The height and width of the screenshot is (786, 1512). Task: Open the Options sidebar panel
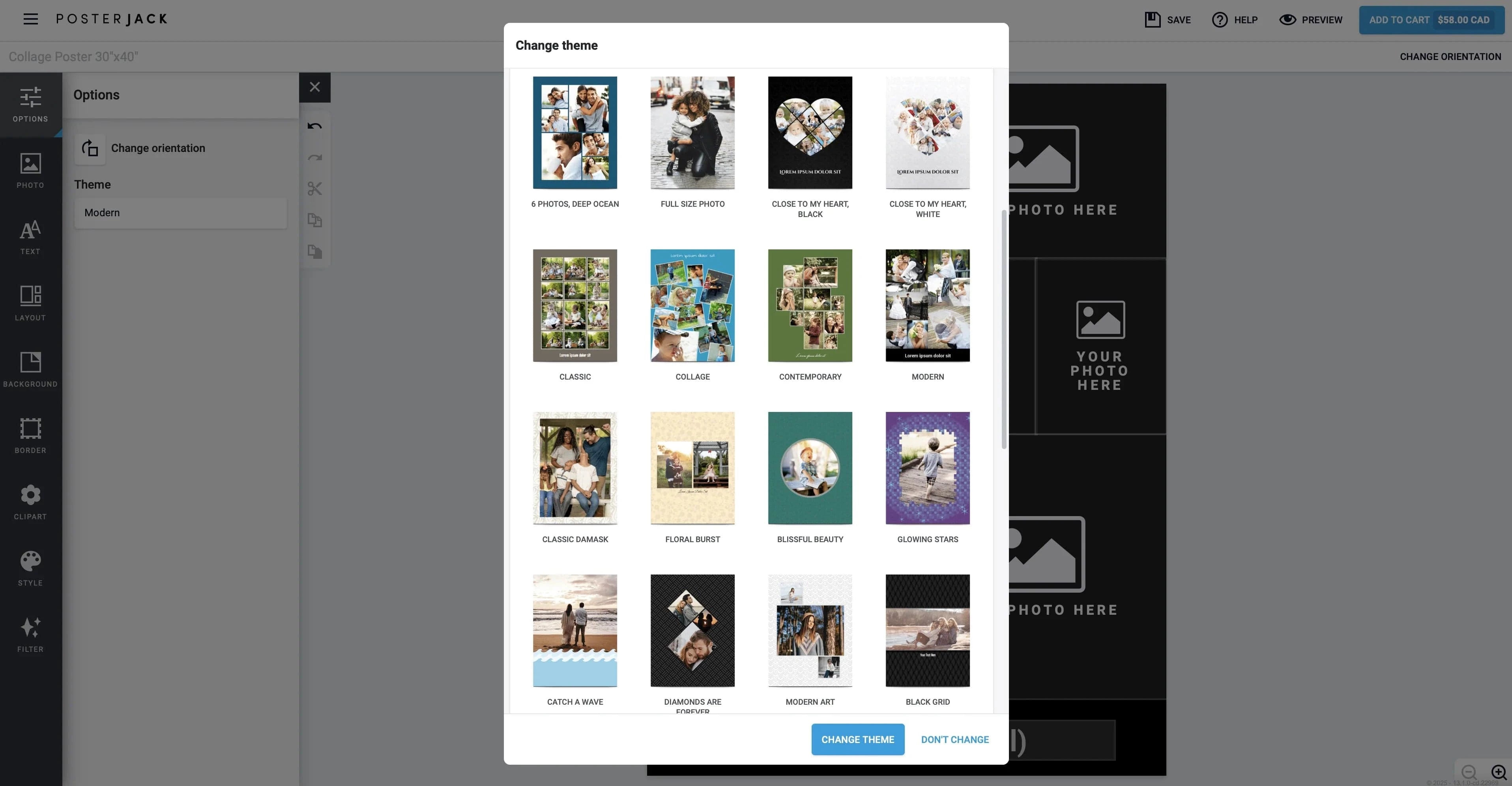pyautogui.click(x=30, y=105)
